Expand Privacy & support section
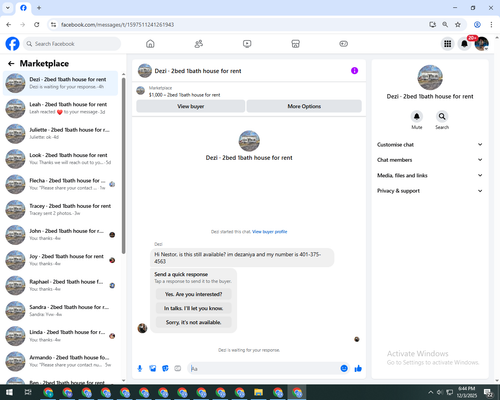The width and height of the screenshot is (500, 400). pos(430,191)
